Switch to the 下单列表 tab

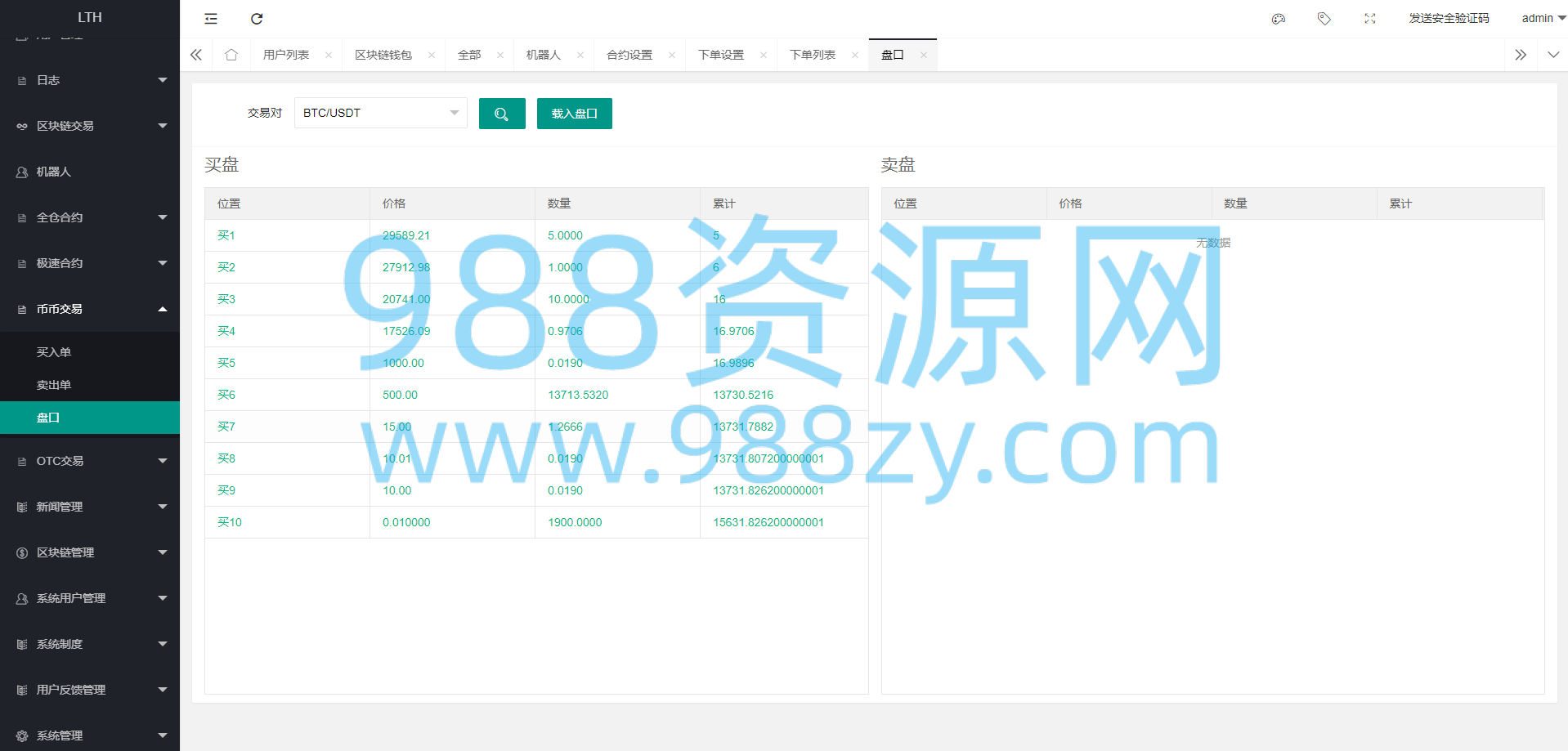tap(813, 55)
